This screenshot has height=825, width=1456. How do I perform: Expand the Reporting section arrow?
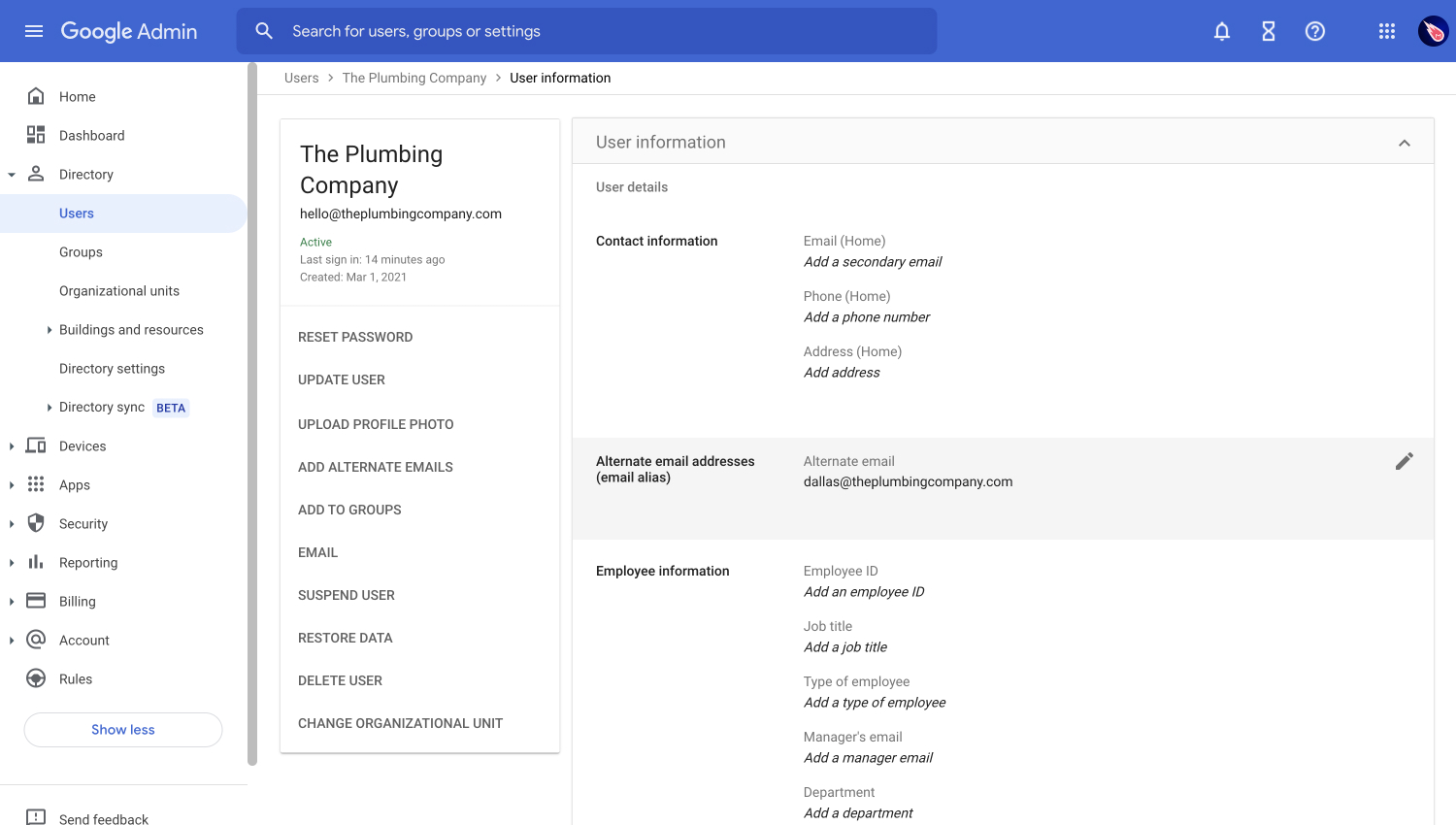12,563
